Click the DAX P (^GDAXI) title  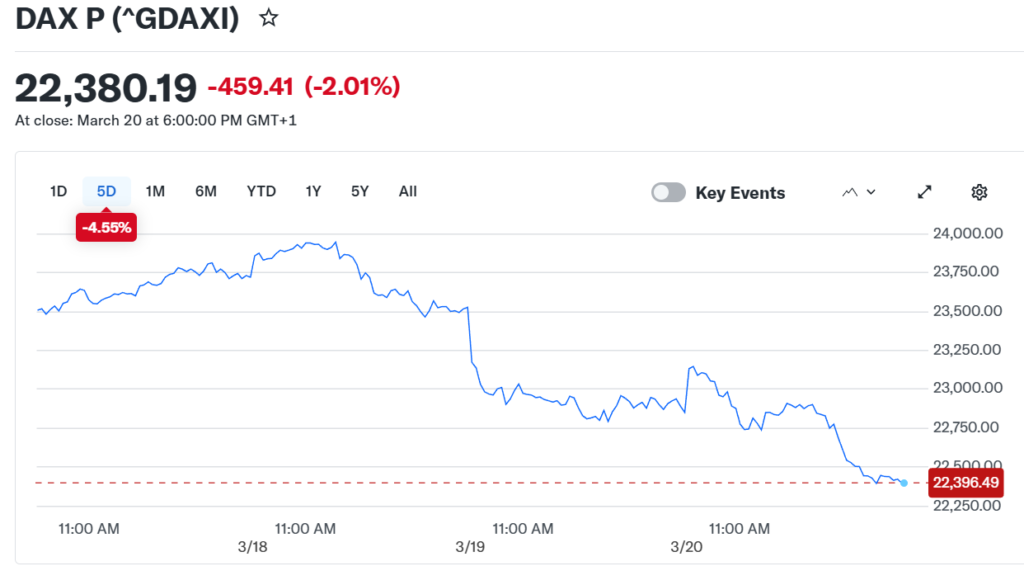127,18
